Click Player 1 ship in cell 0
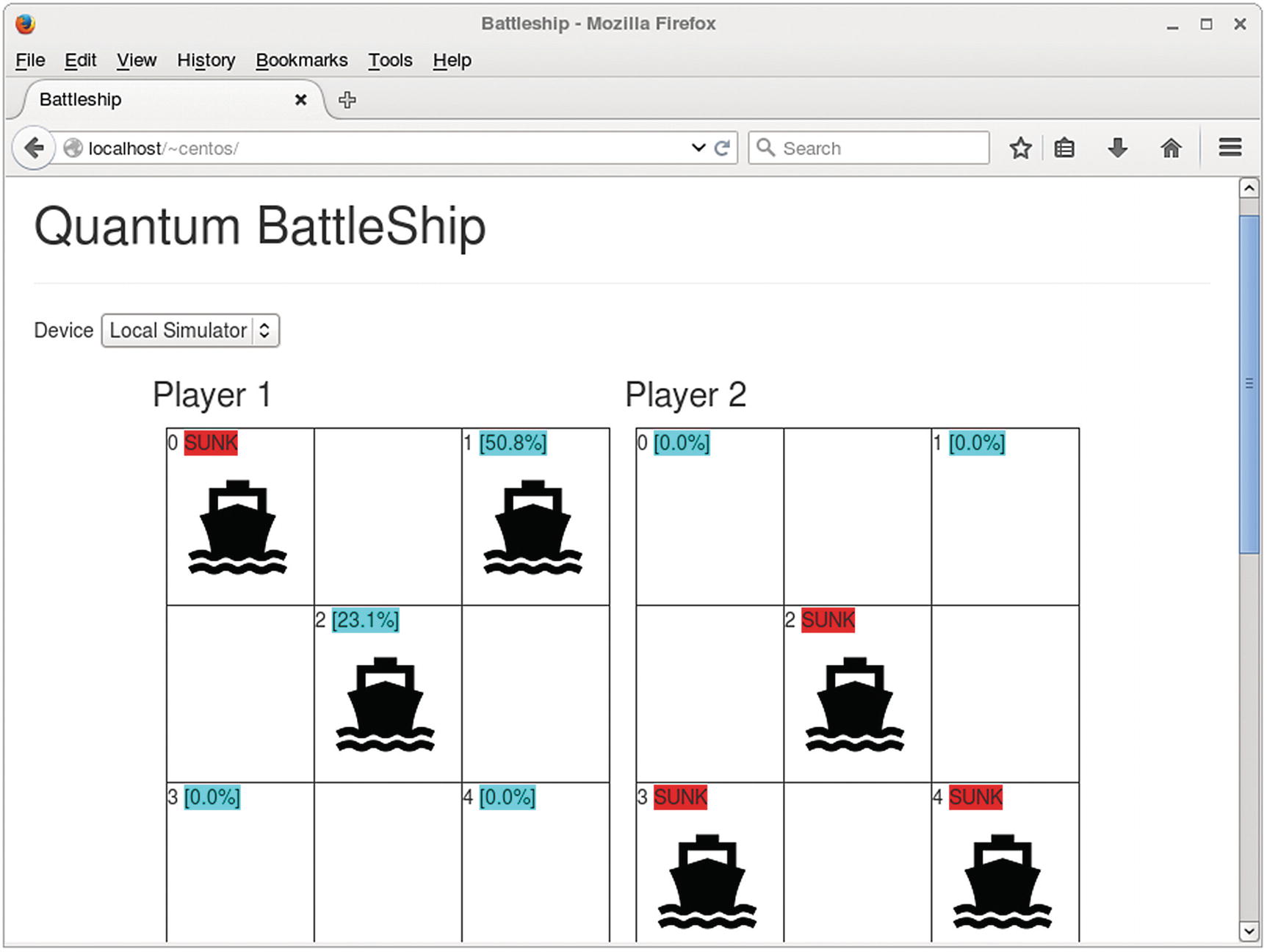 [237, 527]
